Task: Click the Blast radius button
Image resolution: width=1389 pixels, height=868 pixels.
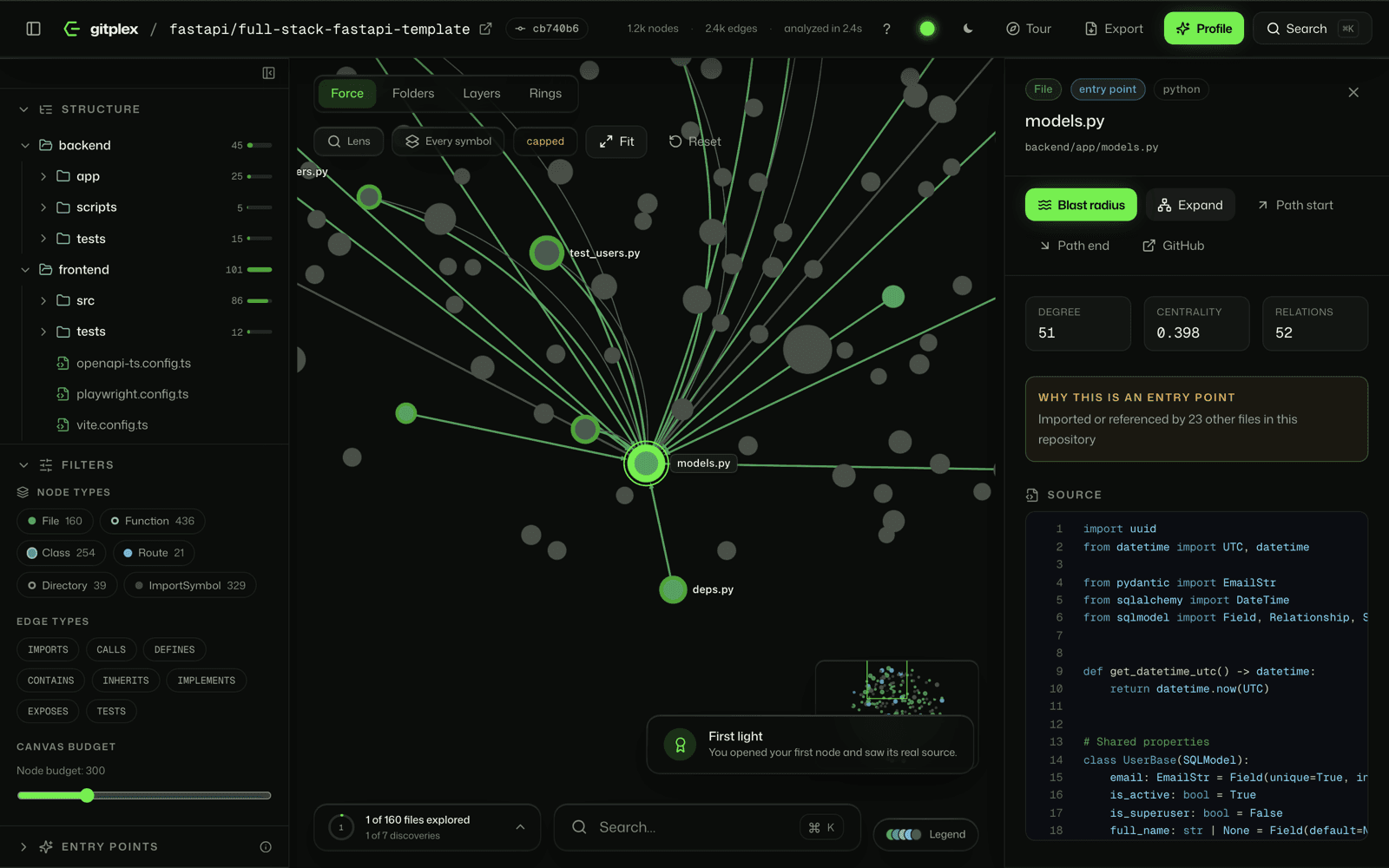Action: point(1081,205)
